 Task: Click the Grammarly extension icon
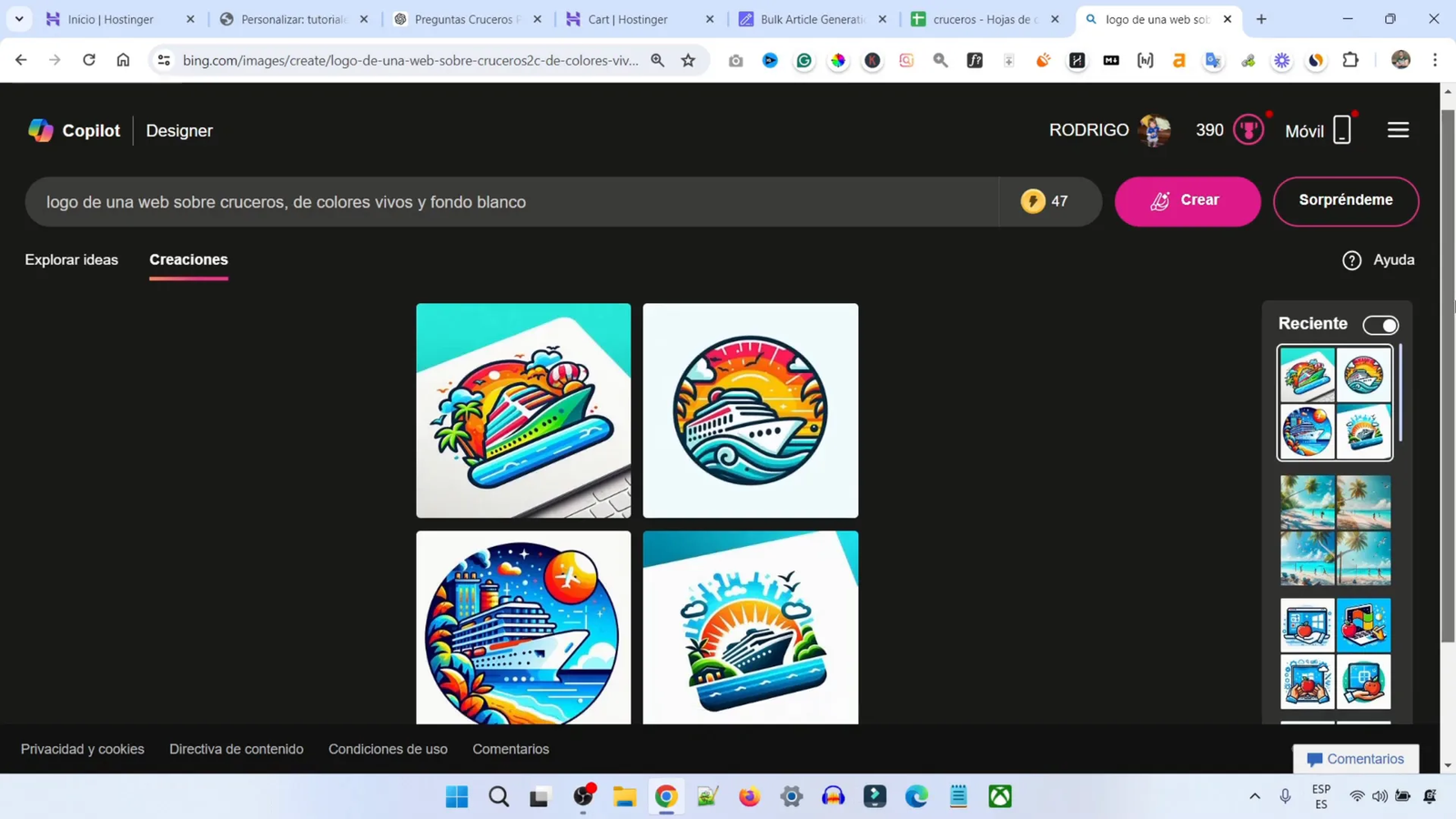coord(804,60)
